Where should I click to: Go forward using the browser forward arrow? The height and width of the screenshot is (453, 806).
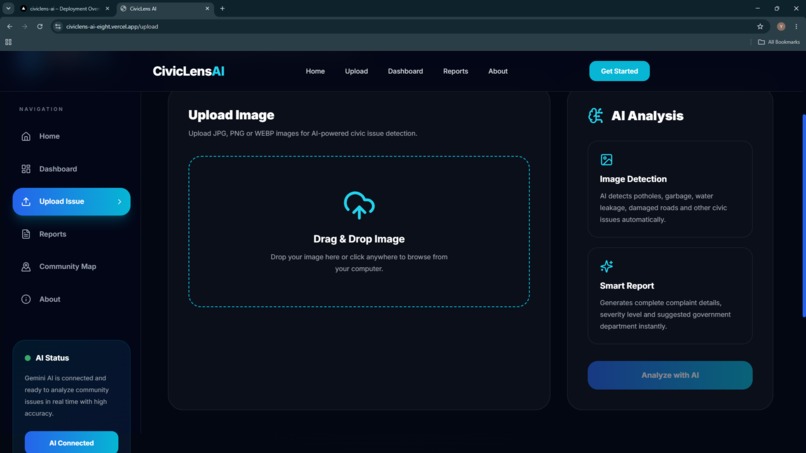[24, 26]
